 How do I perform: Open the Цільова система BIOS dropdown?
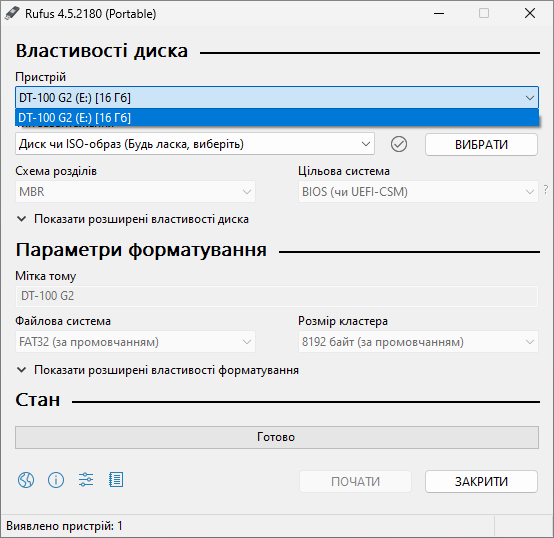point(418,192)
